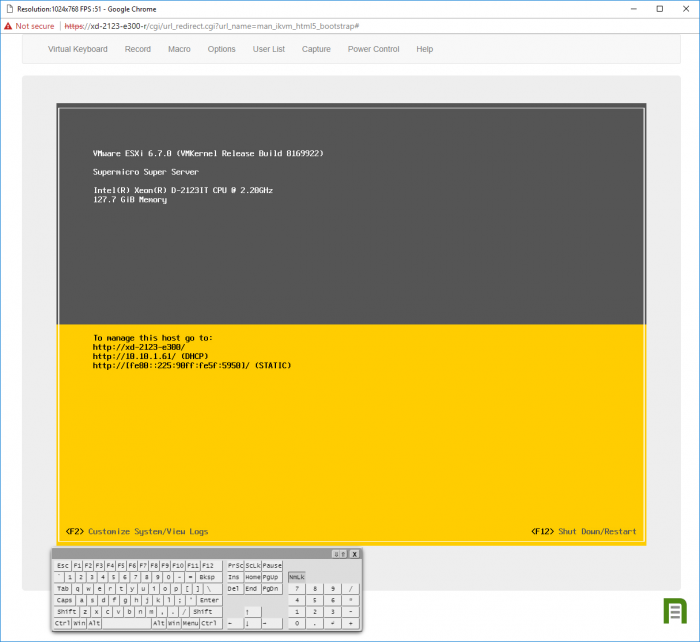The image size is (700, 642).
Task: Click the Home virtual key
Action: (x=253, y=577)
